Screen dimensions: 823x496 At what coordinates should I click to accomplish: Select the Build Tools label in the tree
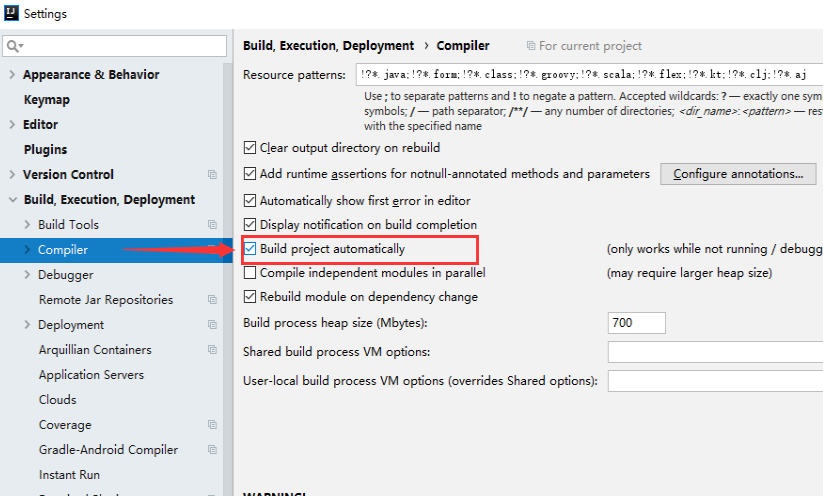(x=68, y=225)
